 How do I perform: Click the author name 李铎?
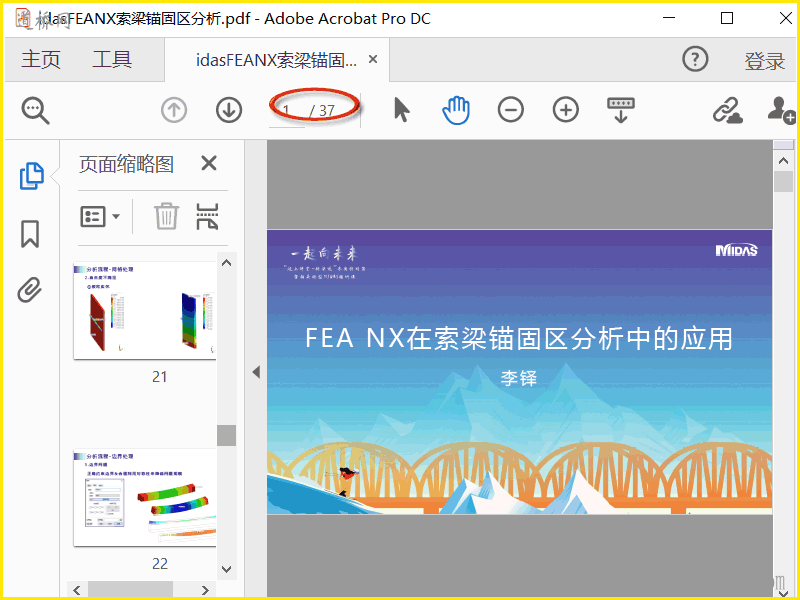[519, 378]
